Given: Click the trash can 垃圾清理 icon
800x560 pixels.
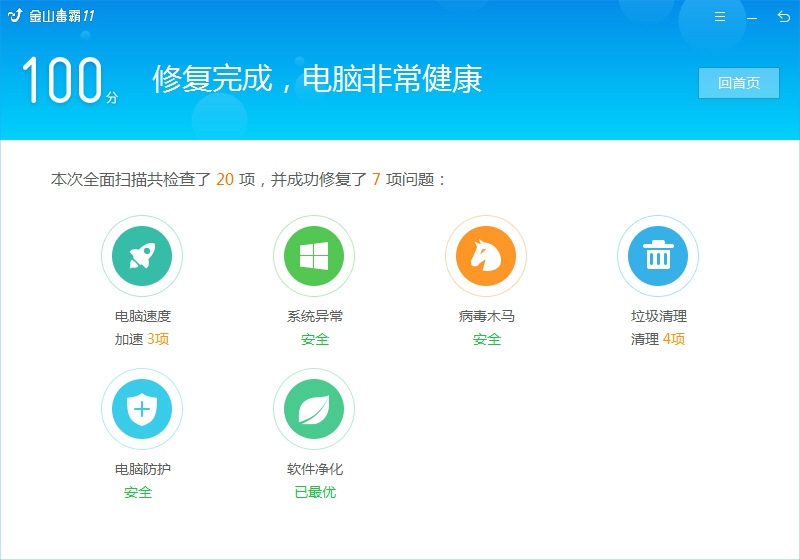Looking at the screenshot, I should pyautogui.click(x=658, y=256).
